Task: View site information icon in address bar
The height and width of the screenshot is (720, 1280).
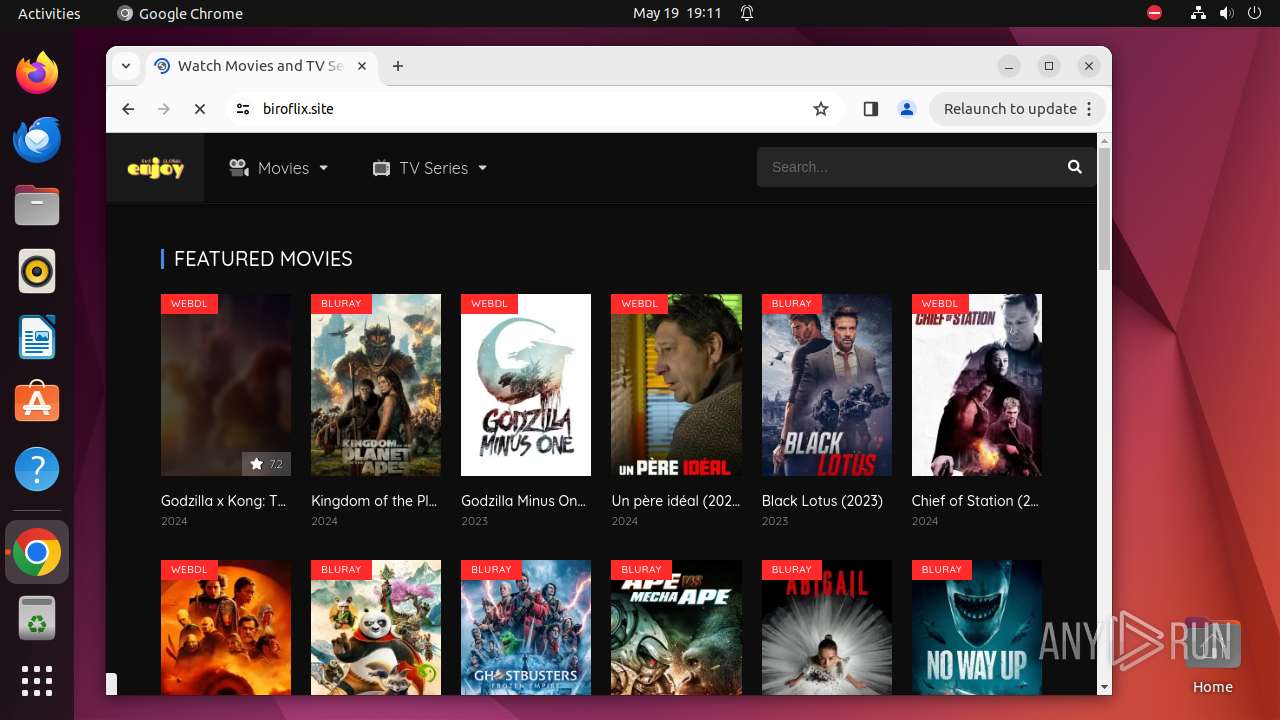Action: point(243,109)
